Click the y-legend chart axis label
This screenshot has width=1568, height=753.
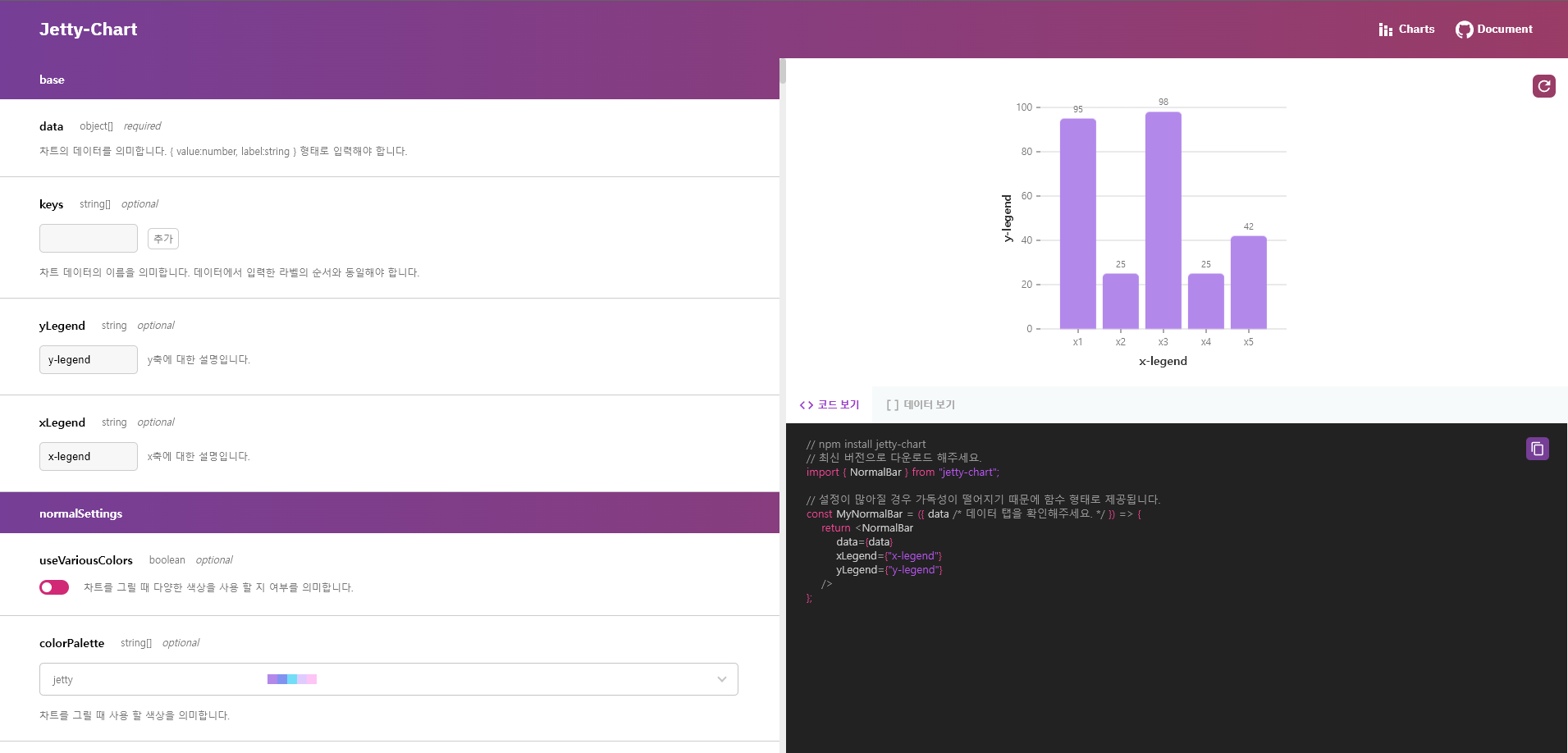1007,218
